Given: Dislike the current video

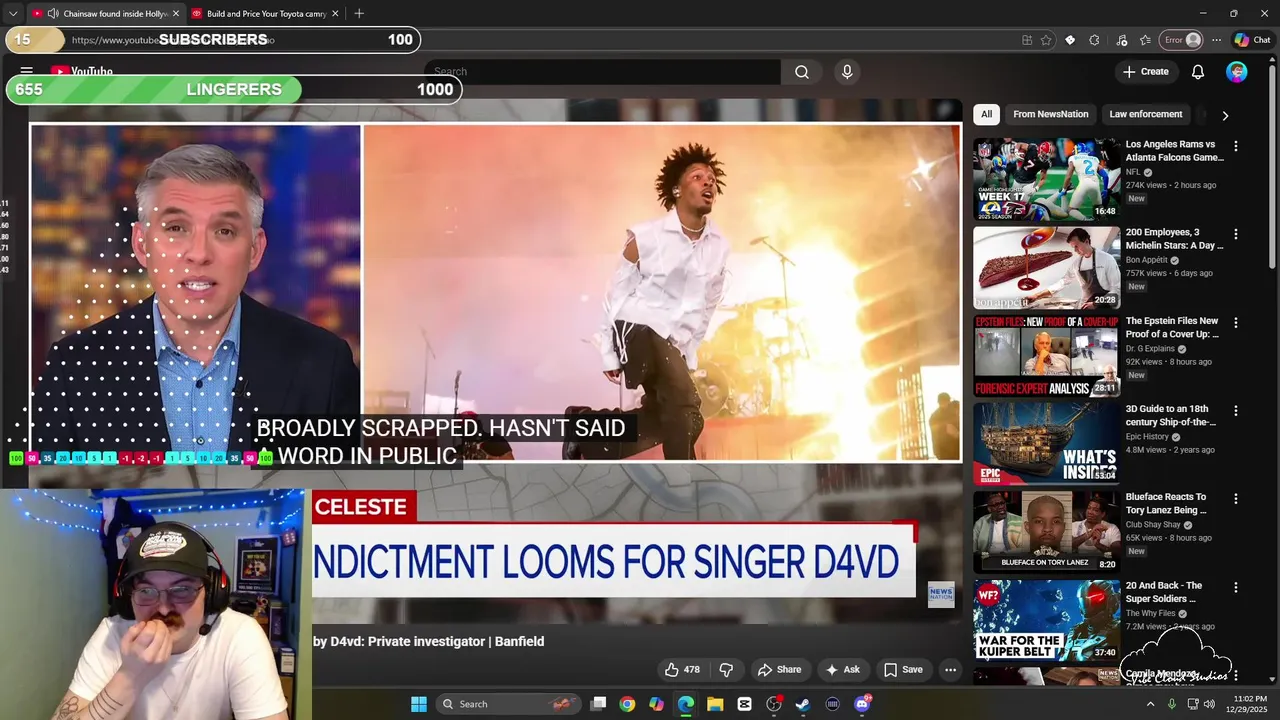Looking at the screenshot, I should coord(727,670).
